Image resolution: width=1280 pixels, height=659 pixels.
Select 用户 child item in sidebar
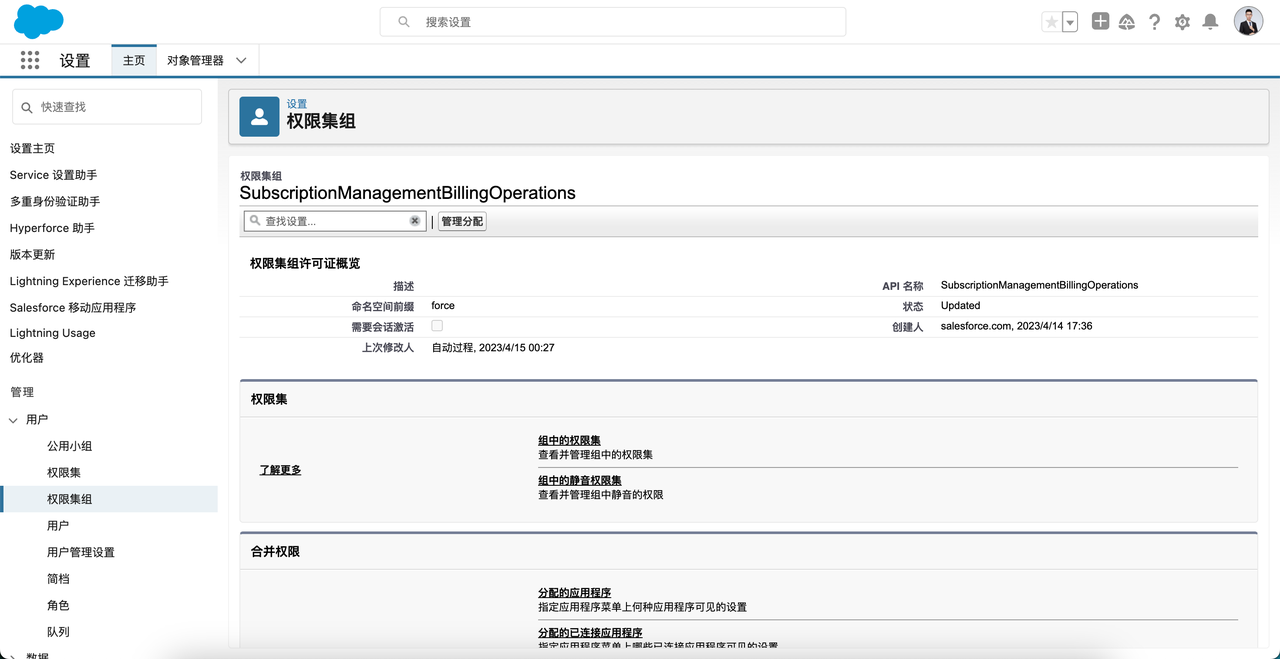pyautogui.click(x=58, y=525)
